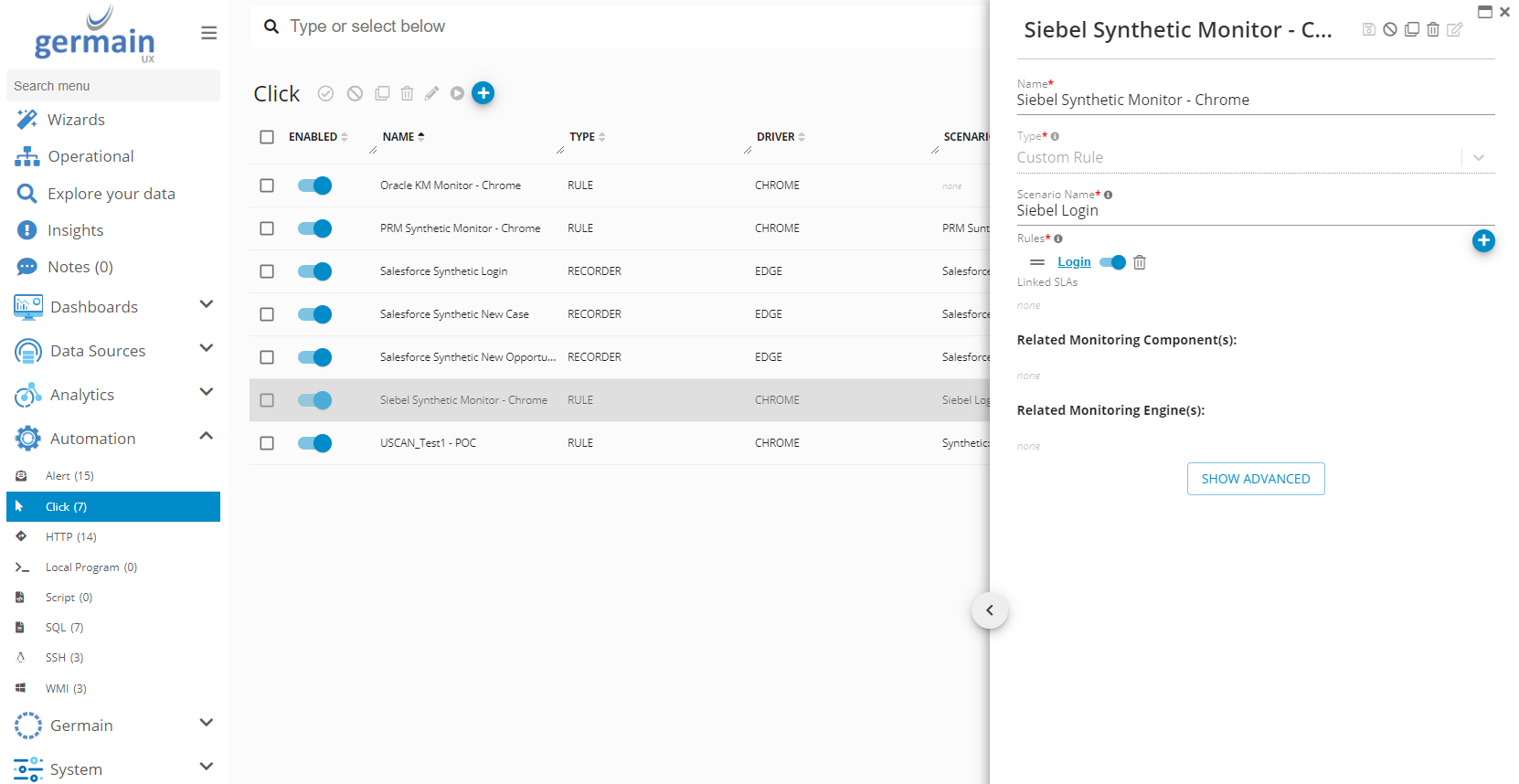Collapse the Automation menu section
The width and height of the screenshot is (1519, 784).
click(x=206, y=437)
